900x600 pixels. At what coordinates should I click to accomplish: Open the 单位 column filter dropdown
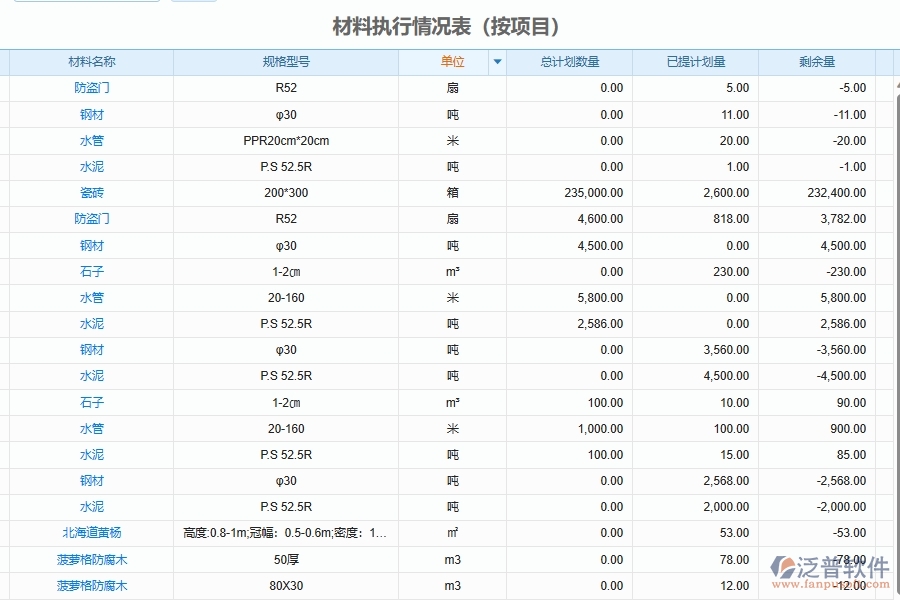click(497, 61)
